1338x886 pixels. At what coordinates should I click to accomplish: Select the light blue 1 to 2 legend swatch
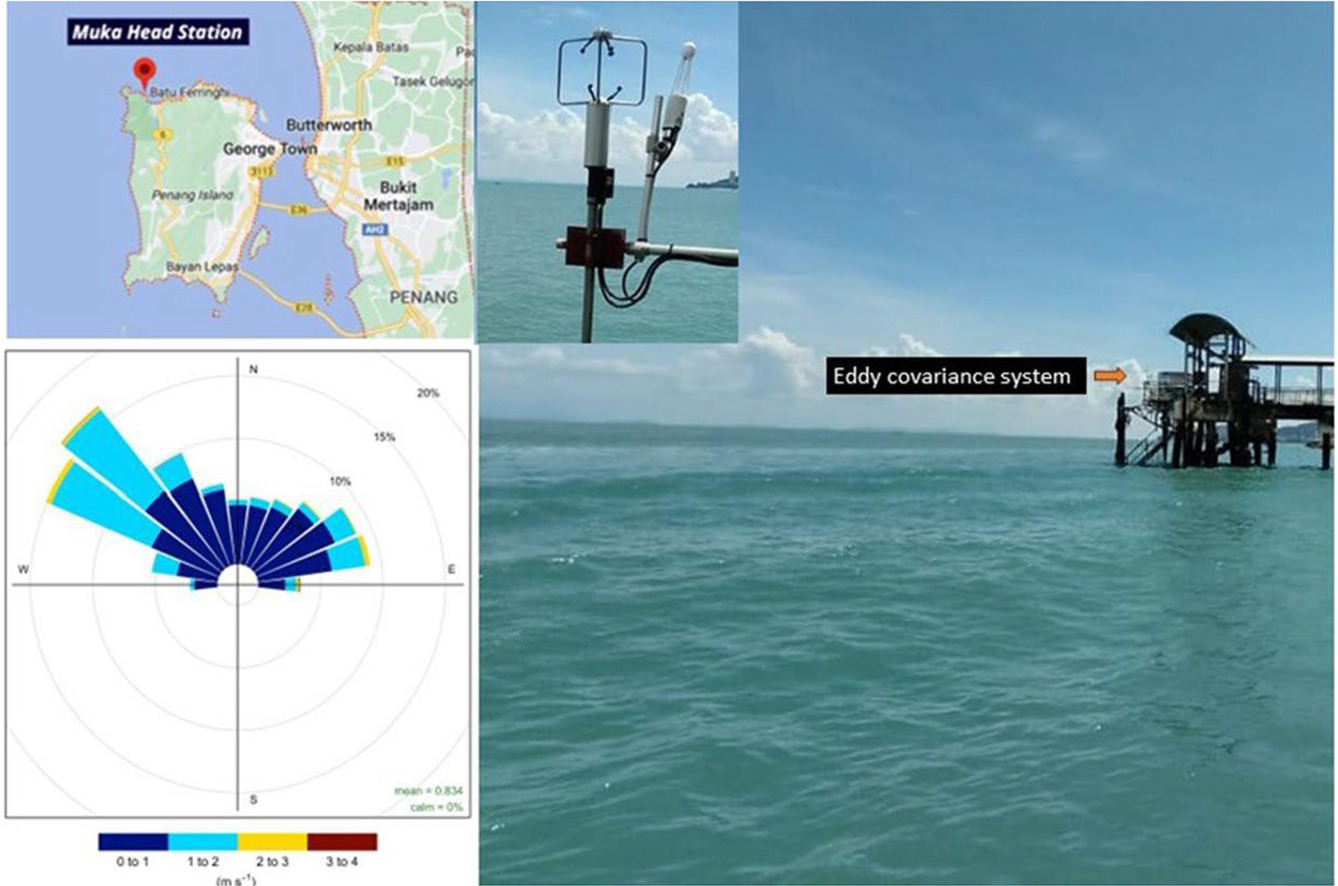[x=202, y=842]
